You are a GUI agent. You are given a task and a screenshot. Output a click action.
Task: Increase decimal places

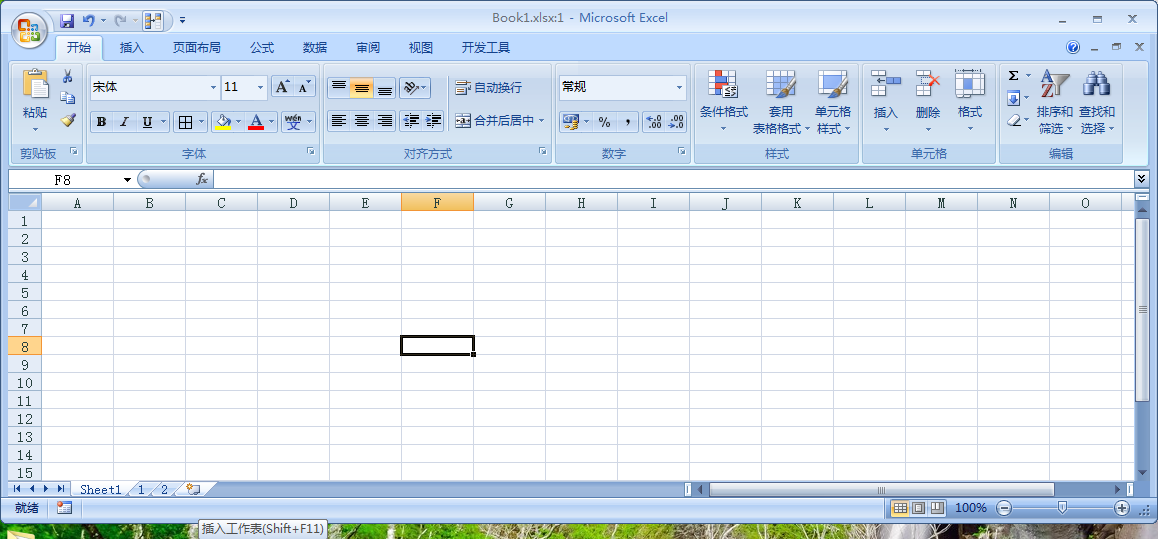pos(654,122)
